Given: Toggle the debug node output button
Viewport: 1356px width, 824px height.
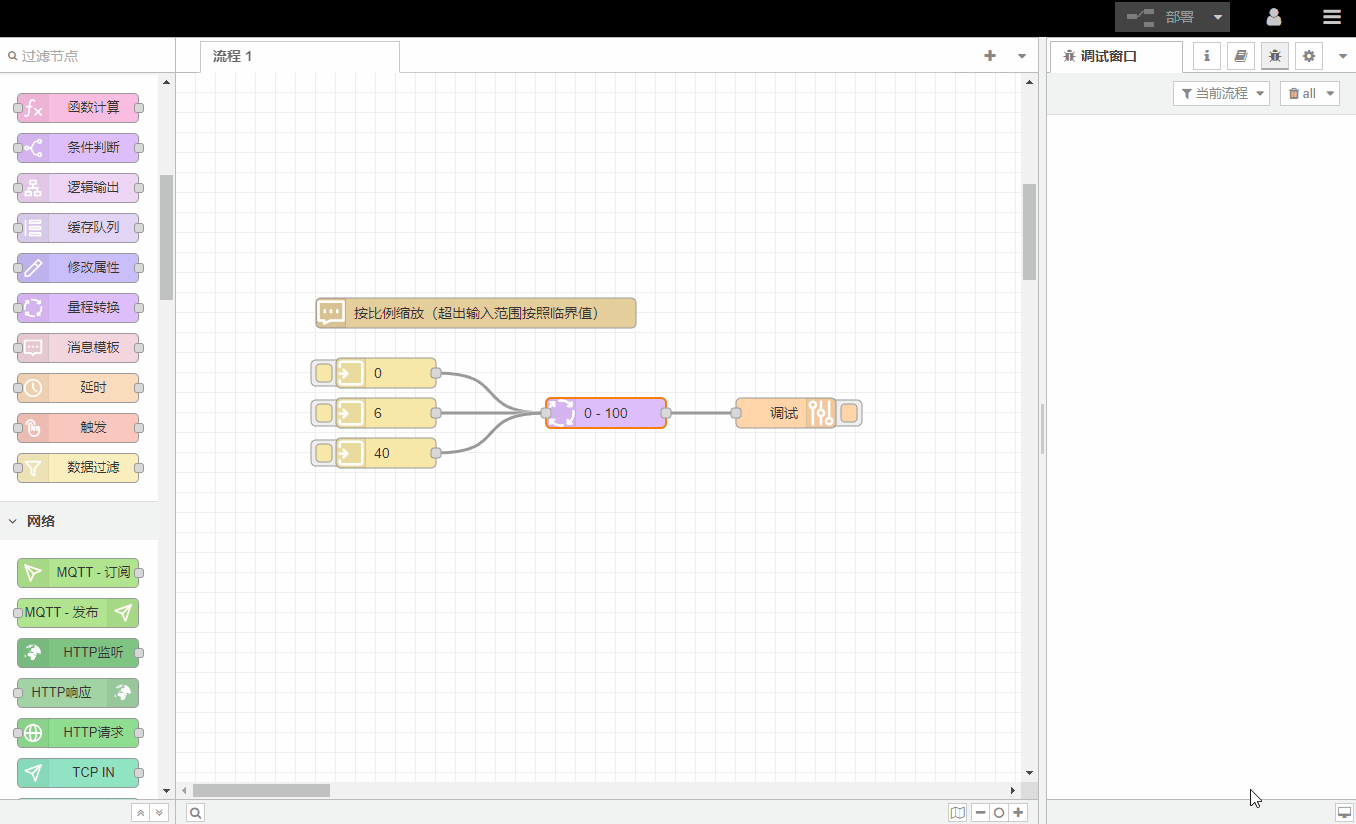Looking at the screenshot, I should (849, 413).
